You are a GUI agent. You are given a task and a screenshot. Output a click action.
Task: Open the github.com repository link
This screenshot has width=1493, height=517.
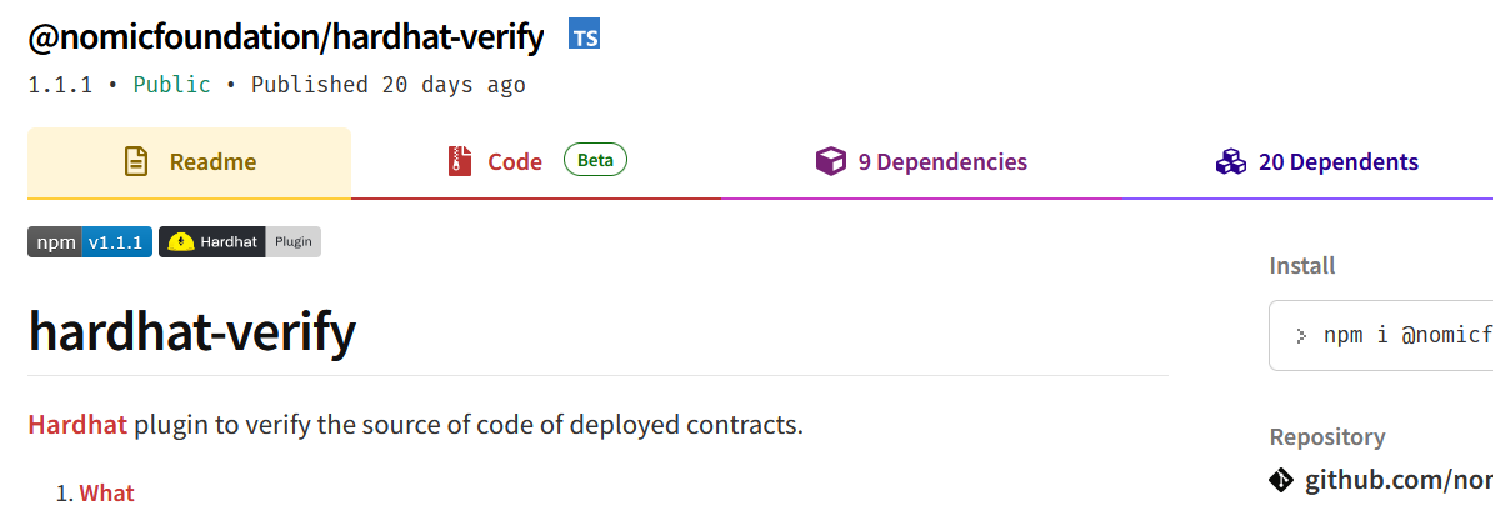[1398, 480]
